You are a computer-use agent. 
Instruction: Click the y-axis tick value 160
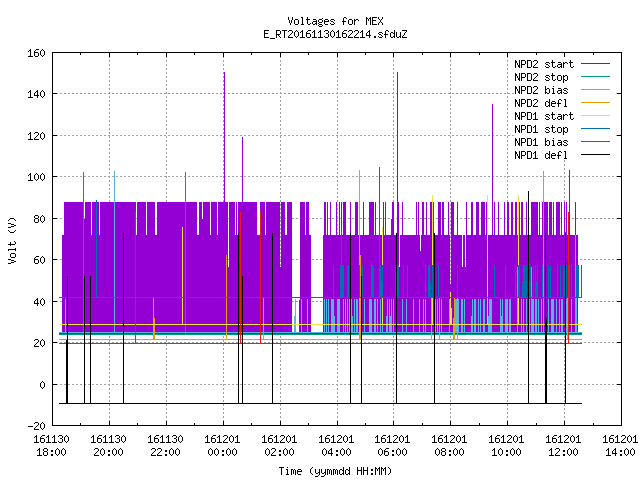click(36, 53)
